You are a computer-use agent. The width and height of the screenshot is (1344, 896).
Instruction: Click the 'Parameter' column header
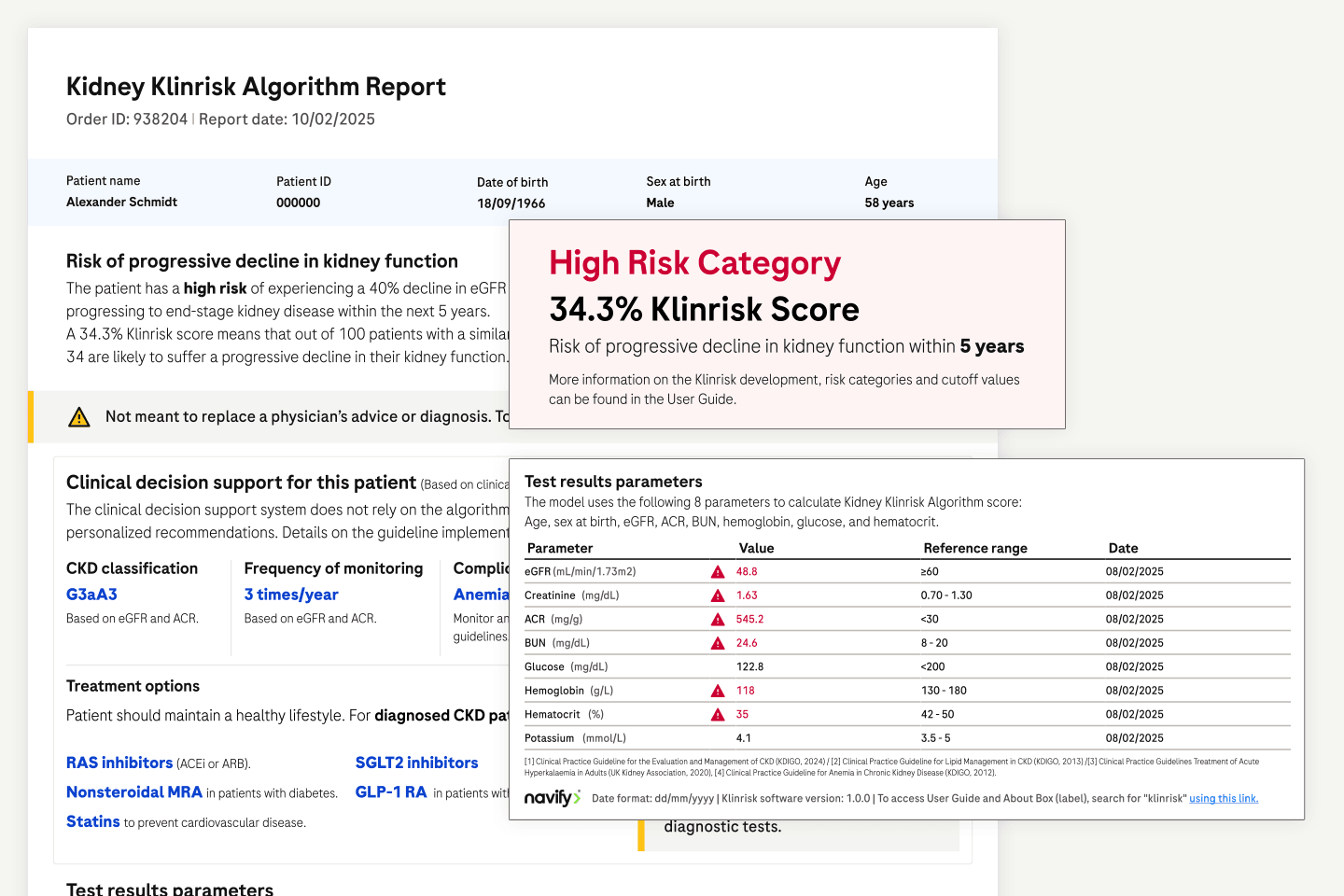click(x=560, y=548)
